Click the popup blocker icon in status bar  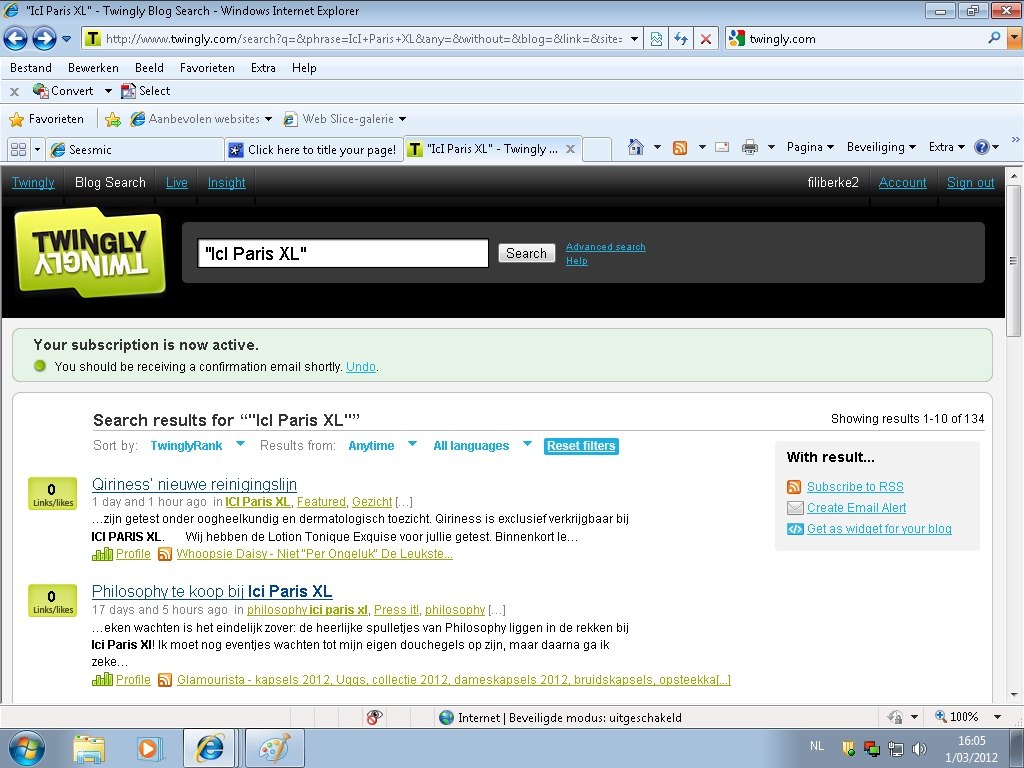pos(374,718)
